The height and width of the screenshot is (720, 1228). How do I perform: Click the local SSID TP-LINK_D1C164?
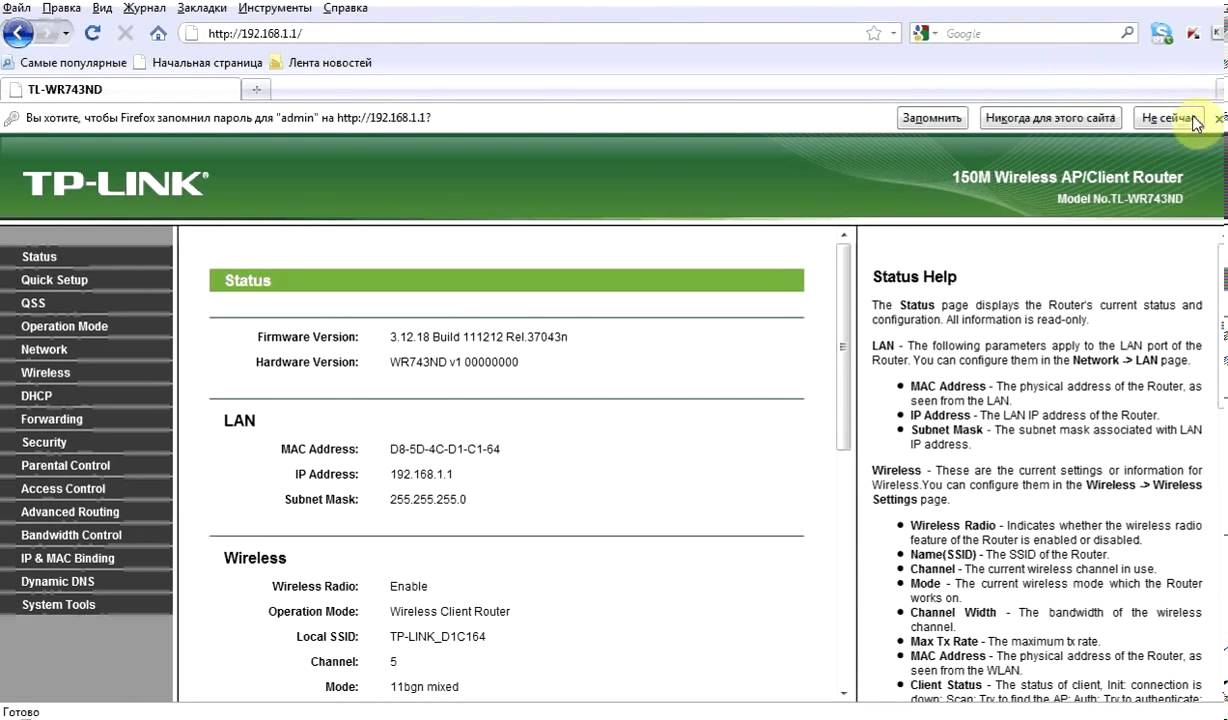438,636
